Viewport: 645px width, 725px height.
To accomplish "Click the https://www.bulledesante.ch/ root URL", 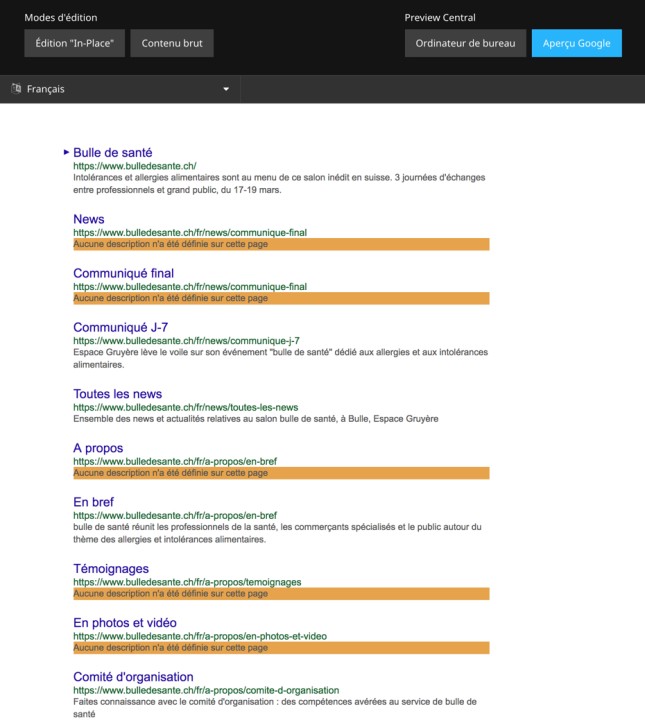I will [135, 166].
